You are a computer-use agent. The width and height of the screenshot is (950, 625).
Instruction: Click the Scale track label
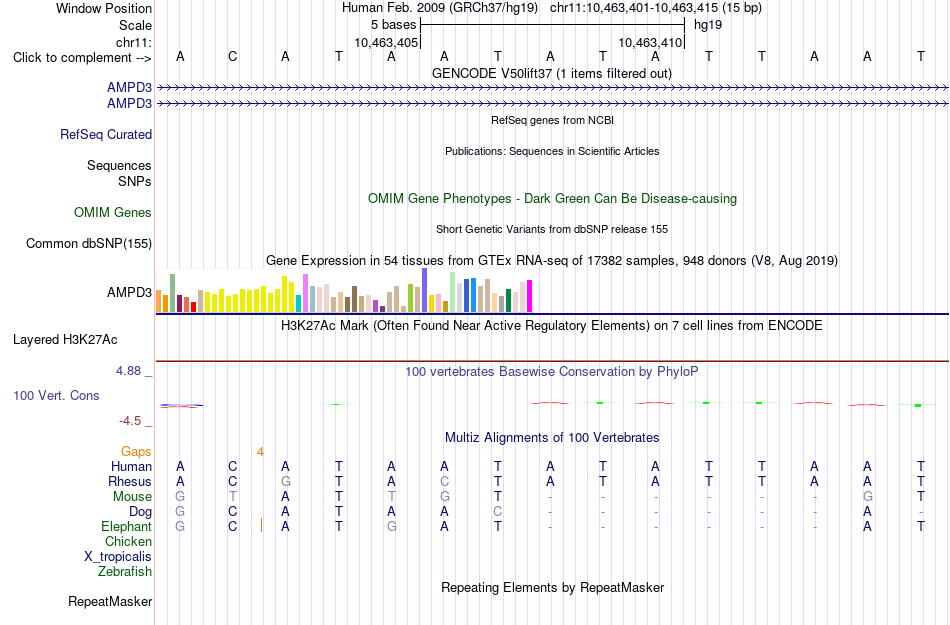pyautogui.click(x=135, y=25)
